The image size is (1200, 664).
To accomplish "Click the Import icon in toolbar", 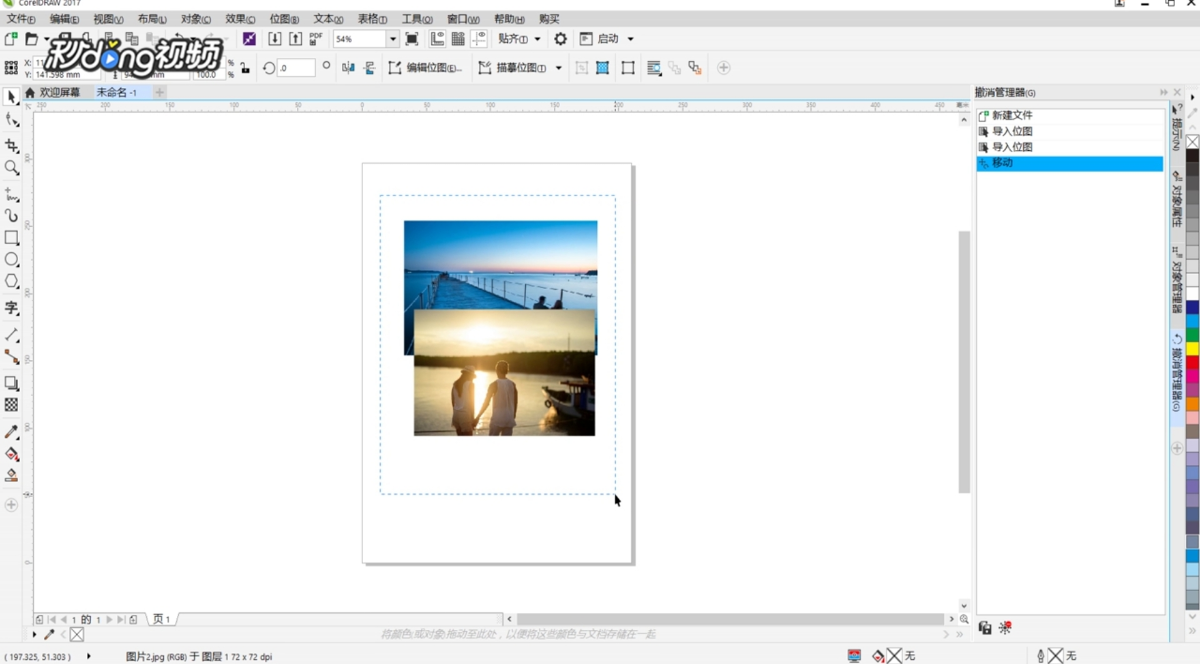I will pyautogui.click(x=275, y=39).
